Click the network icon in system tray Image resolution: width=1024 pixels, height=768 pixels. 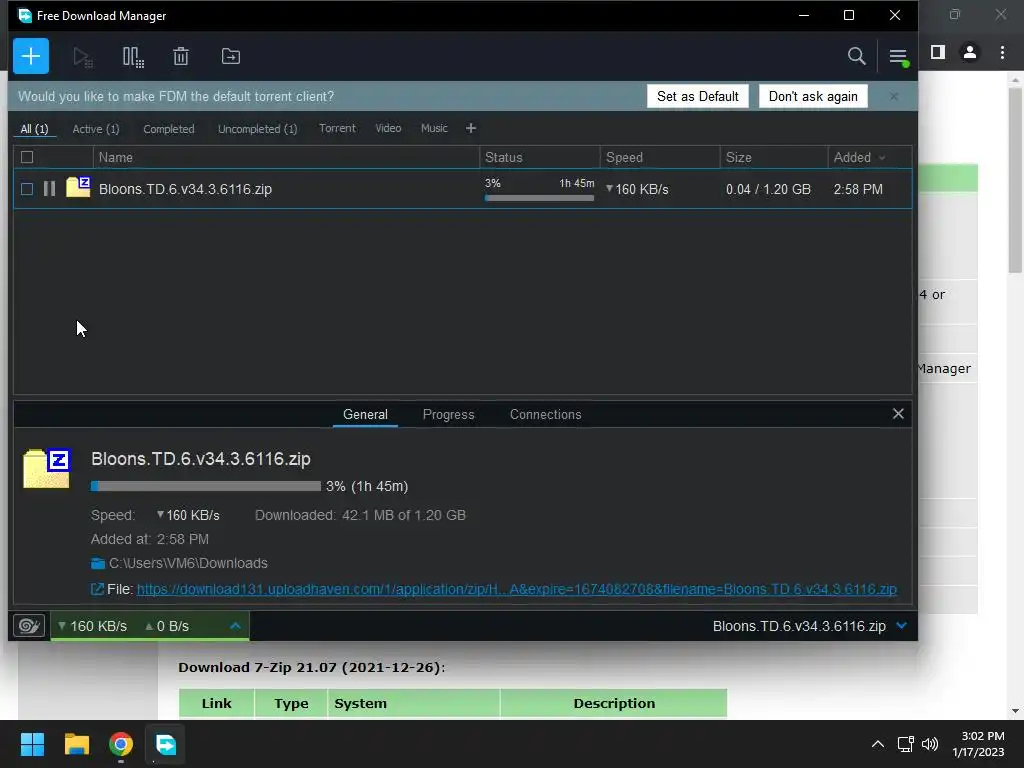coord(905,744)
